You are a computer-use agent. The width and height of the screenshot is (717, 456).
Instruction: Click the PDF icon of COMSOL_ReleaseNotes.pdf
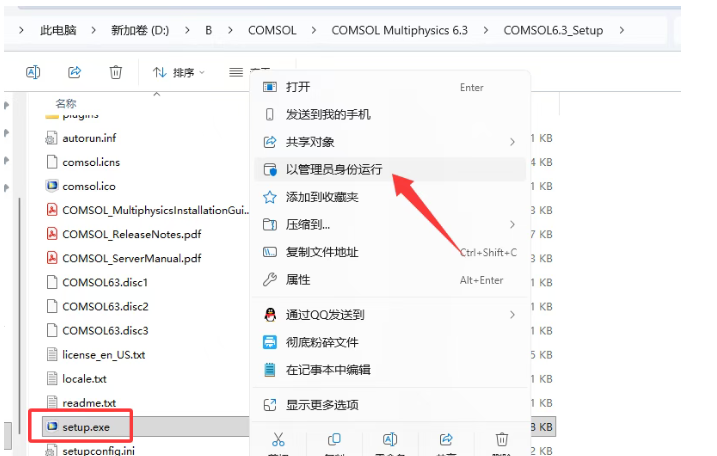point(52,234)
